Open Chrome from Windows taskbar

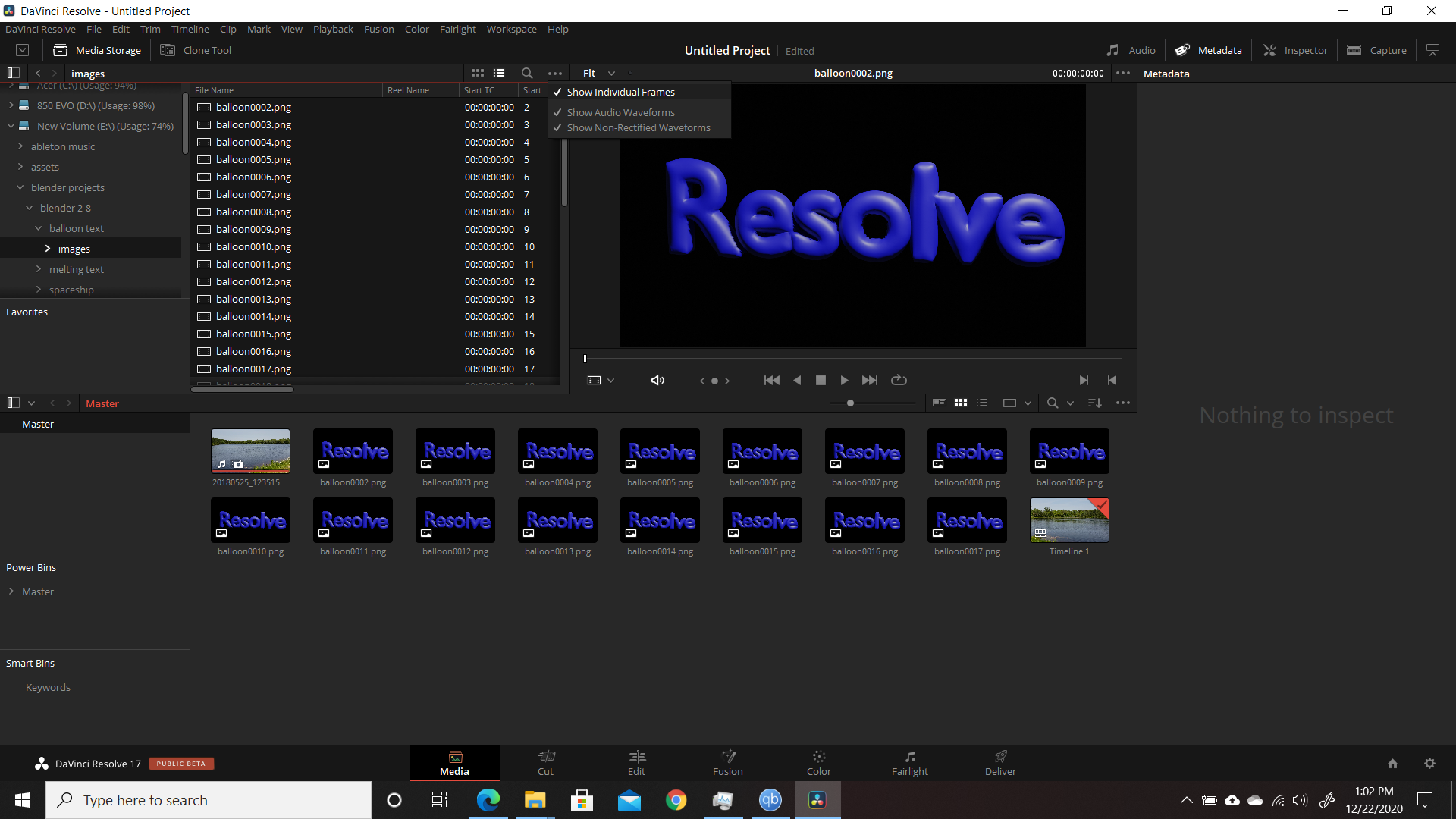click(x=676, y=800)
